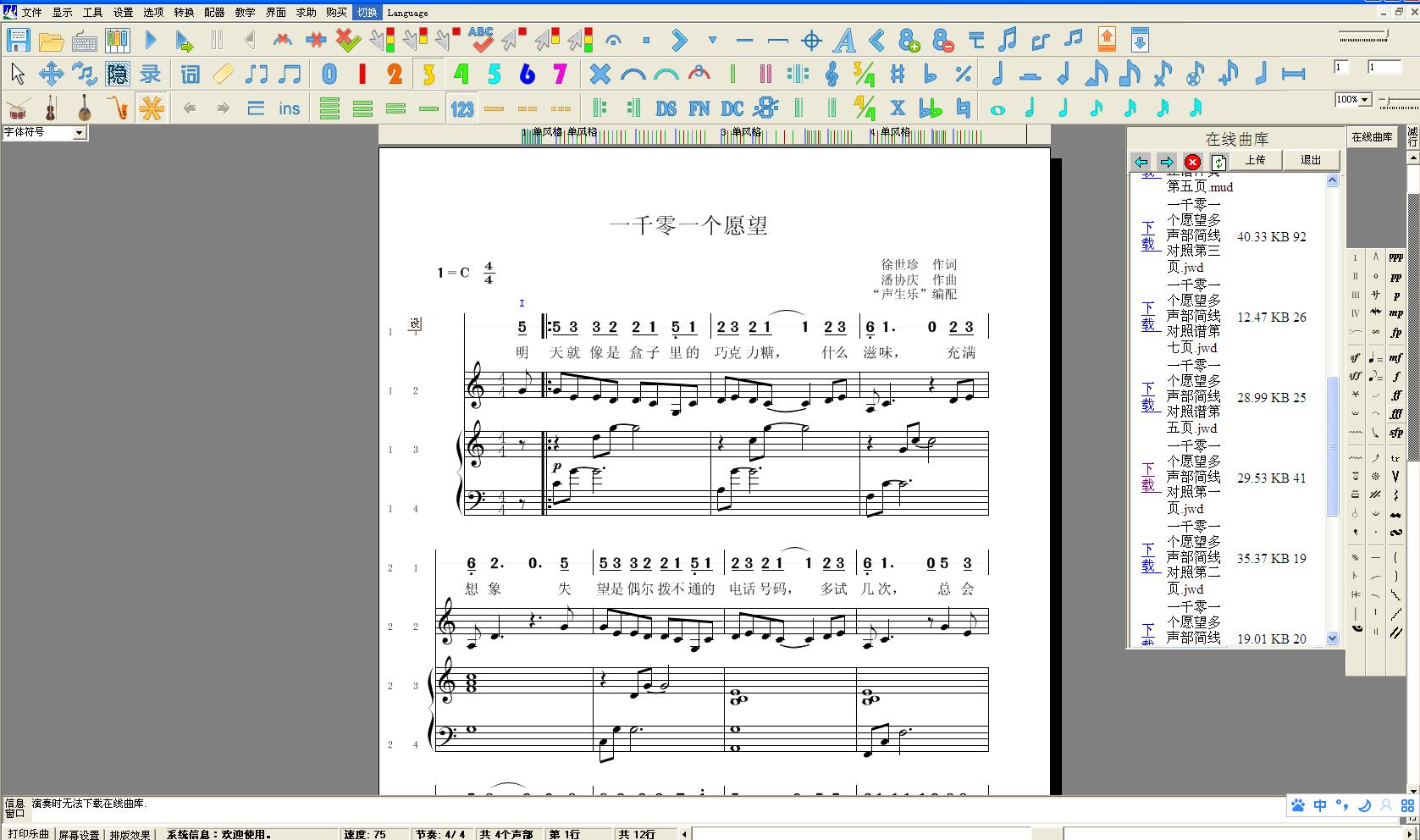Show the computer keyboard input icon
This screenshot has width=1420, height=840.
pyautogui.click(x=84, y=40)
